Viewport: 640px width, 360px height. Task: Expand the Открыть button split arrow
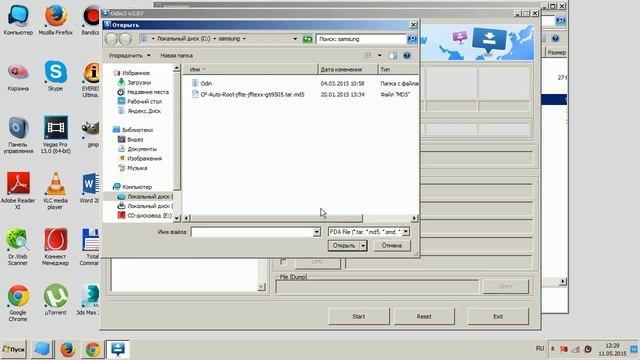363,245
